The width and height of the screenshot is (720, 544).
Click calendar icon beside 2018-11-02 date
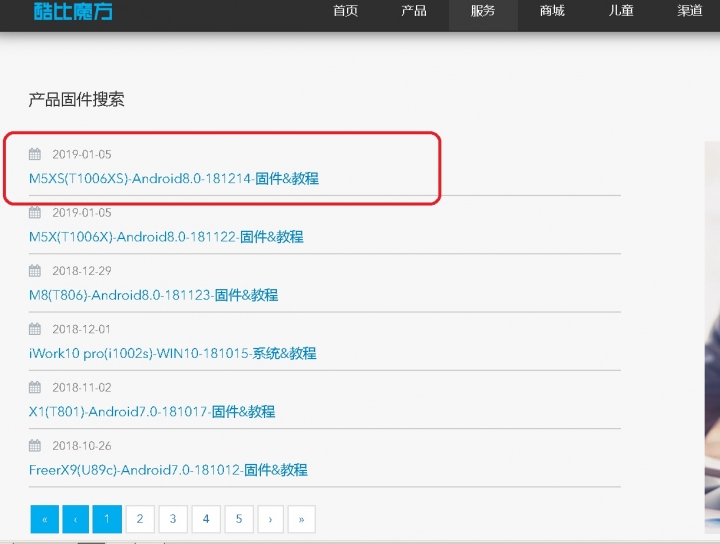pos(35,387)
